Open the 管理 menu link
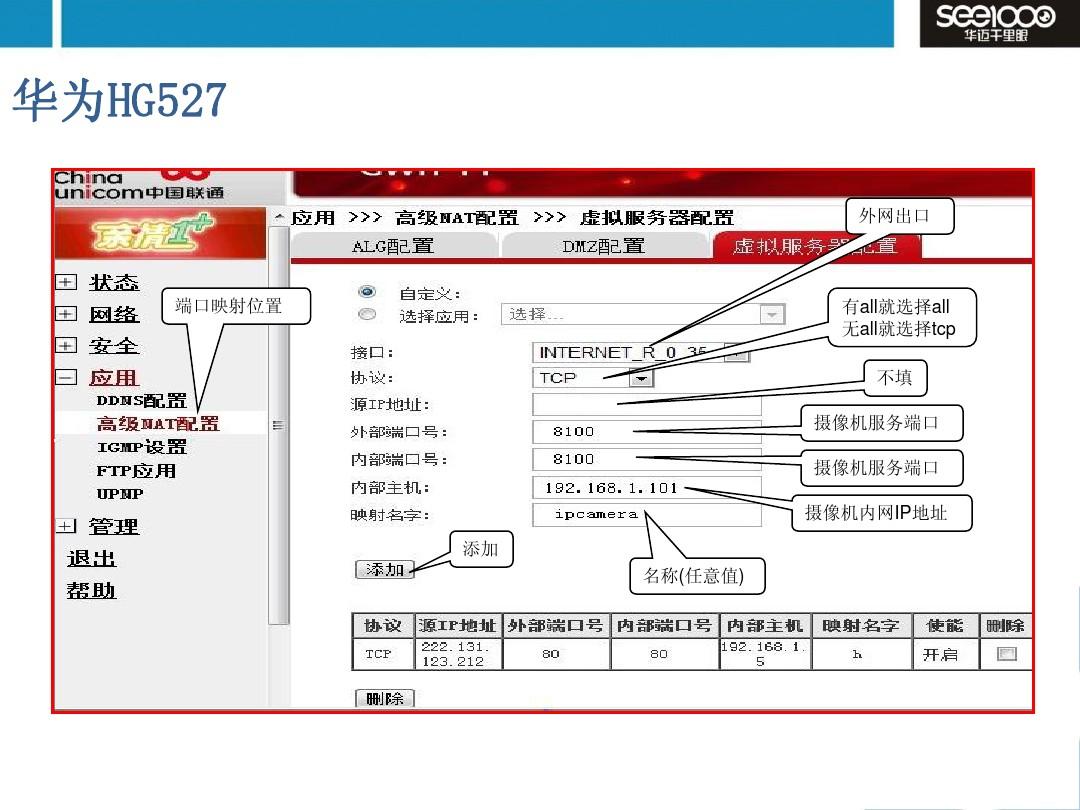This screenshot has height=810, width=1080. pos(114,526)
